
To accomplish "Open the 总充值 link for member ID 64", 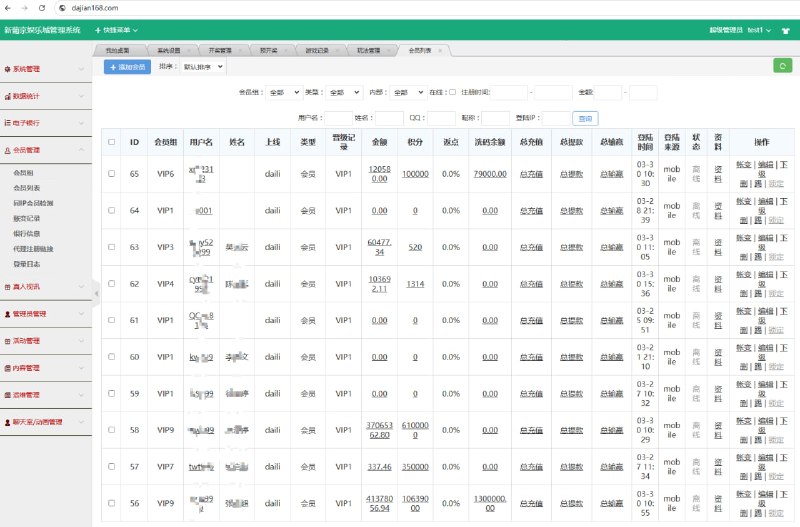I will [531, 211].
